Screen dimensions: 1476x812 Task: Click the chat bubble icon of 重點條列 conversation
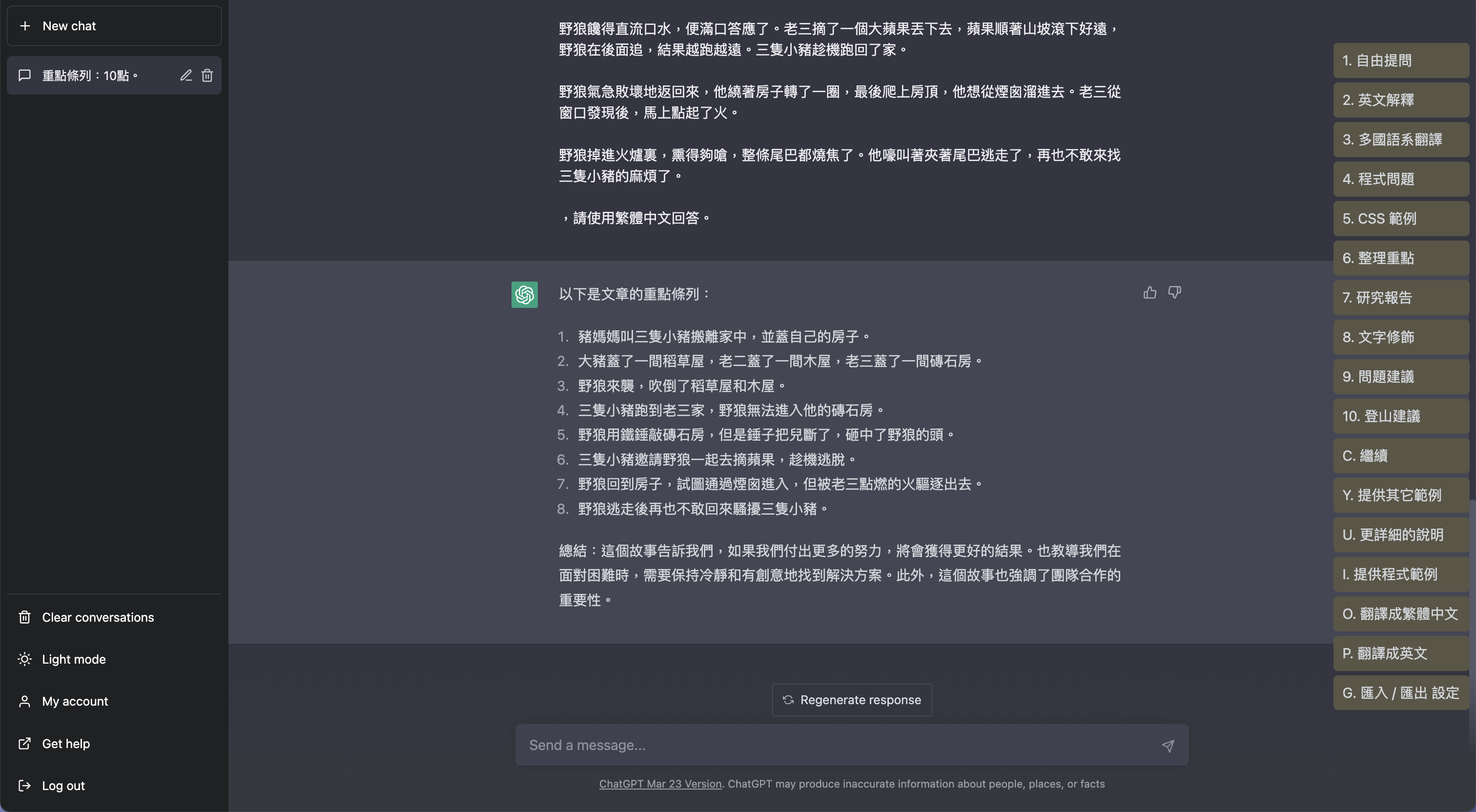(x=24, y=76)
